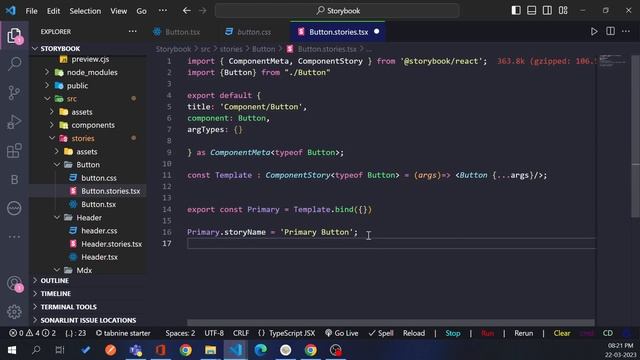Open the File menu

pos(31,11)
